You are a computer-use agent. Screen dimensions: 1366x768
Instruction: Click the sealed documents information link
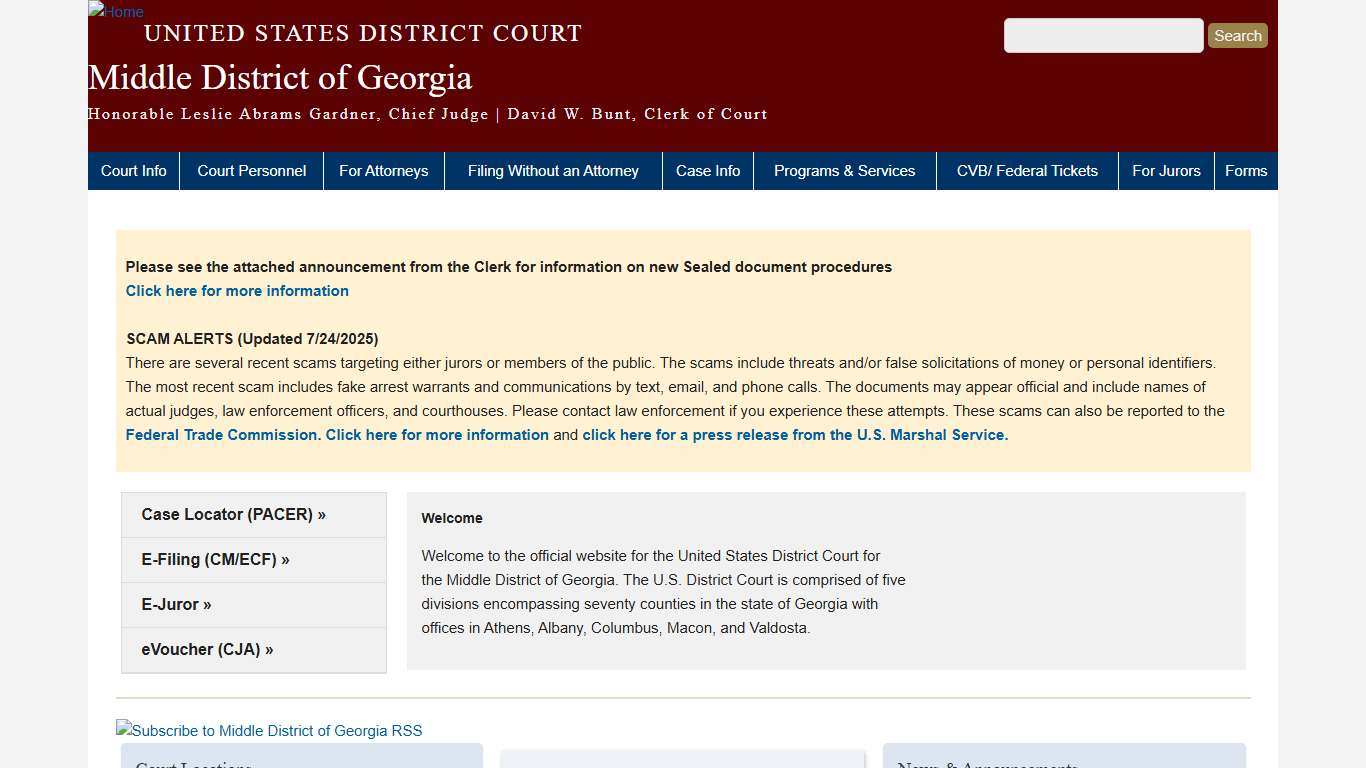click(x=237, y=291)
